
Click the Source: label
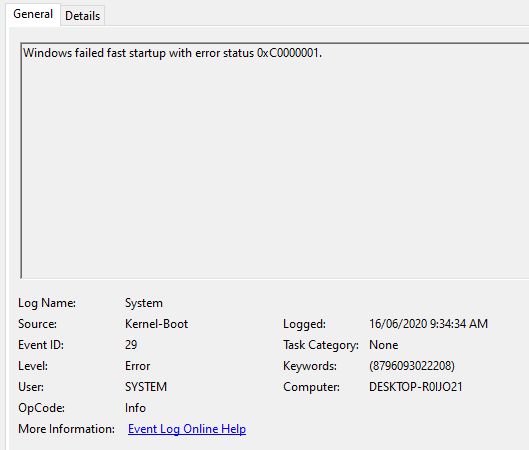(37, 324)
